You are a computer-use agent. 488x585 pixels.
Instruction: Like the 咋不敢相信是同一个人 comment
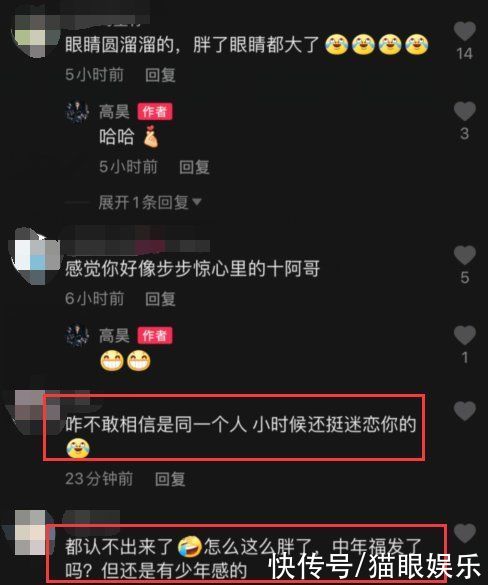[x=464, y=411]
